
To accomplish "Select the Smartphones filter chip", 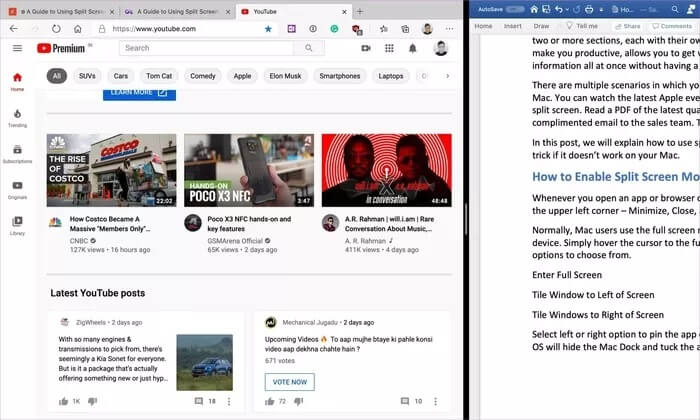I will pos(340,76).
